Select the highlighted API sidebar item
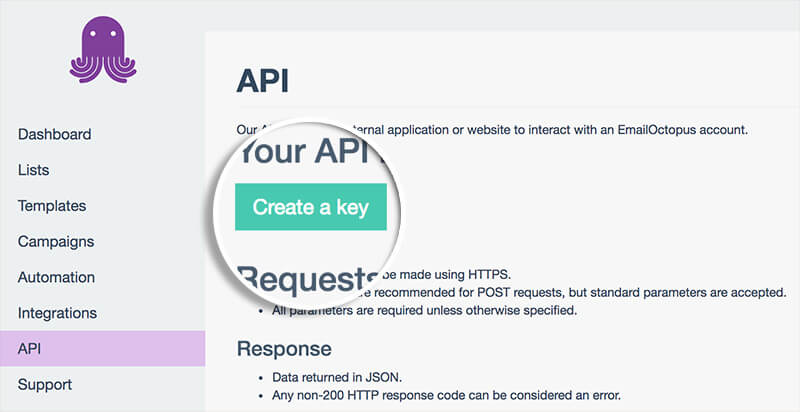800x412 pixels. tap(103, 348)
